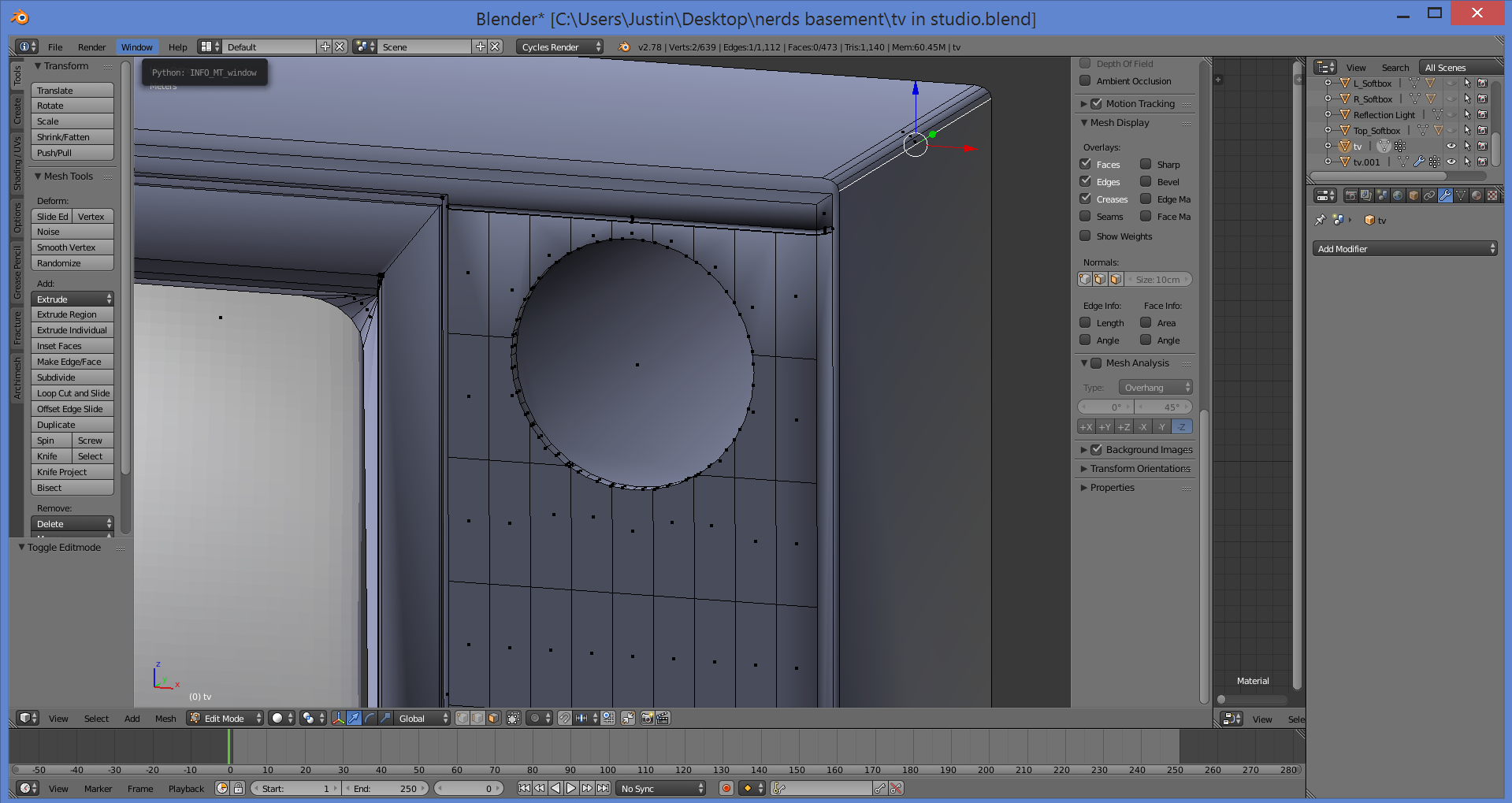Image resolution: width=1512 pixels, height=803 pixels.
Task: Enable the Show Weights checkbox
Action: tap(1085, 236)
